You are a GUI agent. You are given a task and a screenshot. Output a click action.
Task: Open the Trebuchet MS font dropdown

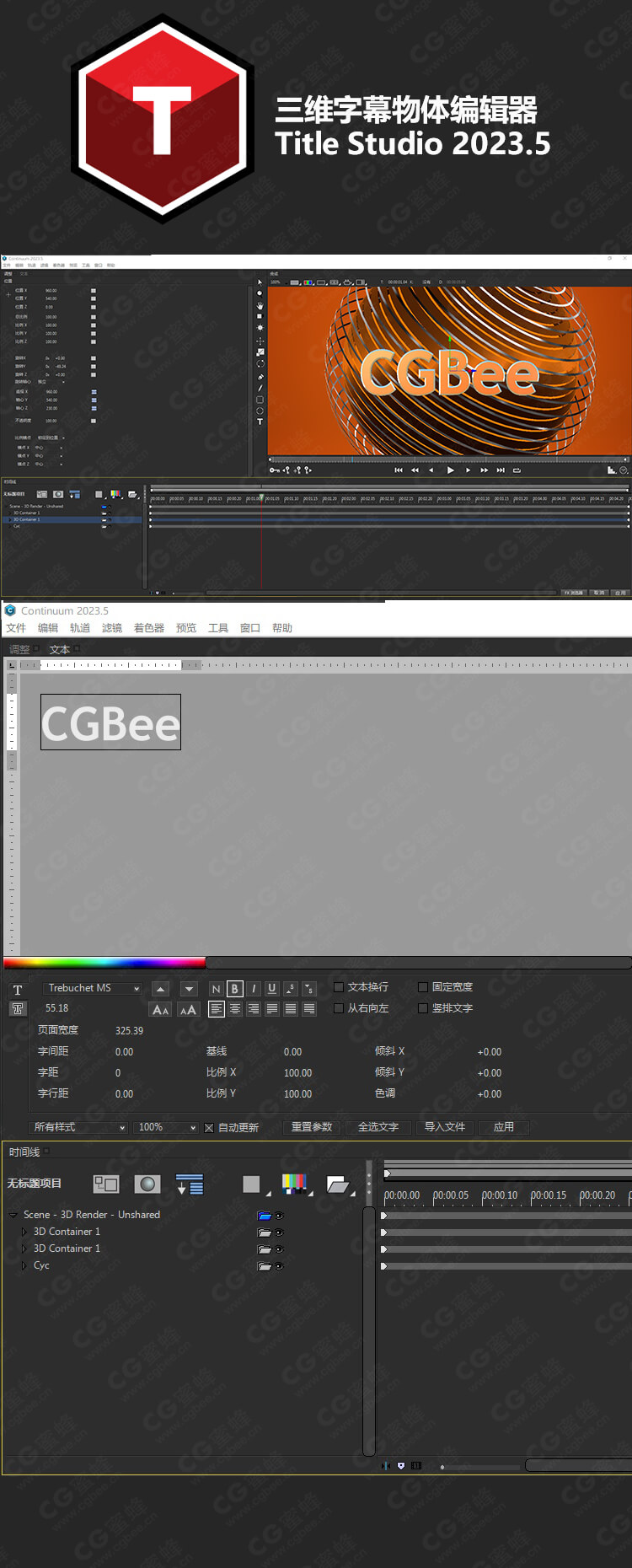[x=93, y=988]
